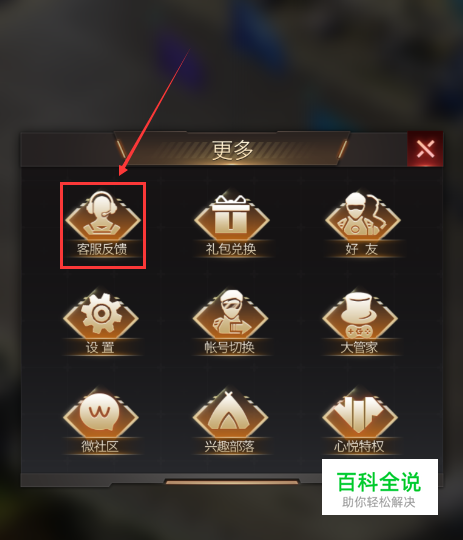Open the tent interest tribe icon
Viewport: 463px width, 540px height.
pos(230,413)
